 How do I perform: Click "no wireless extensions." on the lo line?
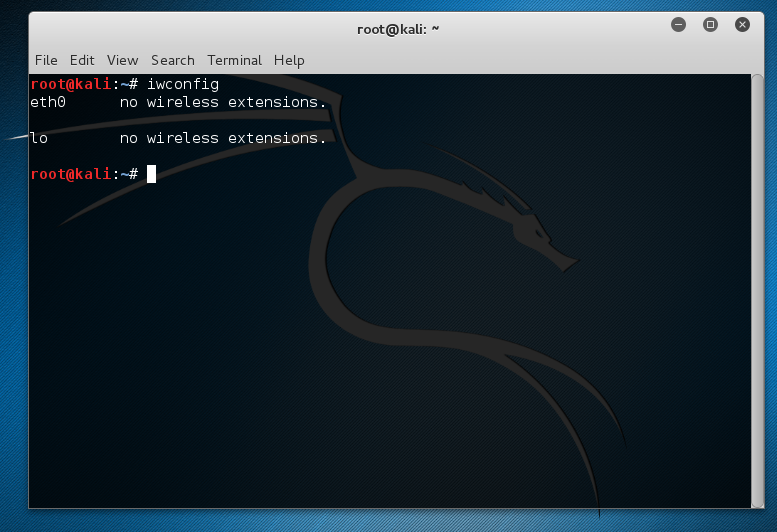[x=223, y=138]
